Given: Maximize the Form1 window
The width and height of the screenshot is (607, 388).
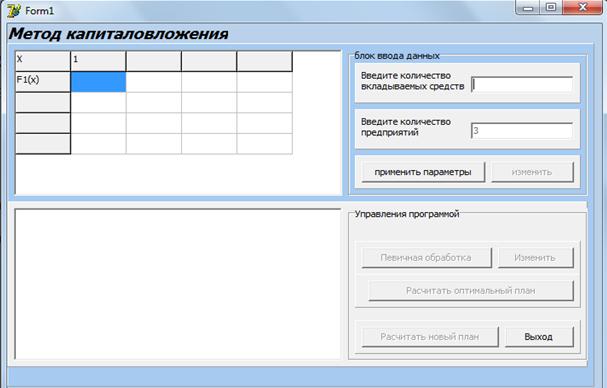Looking at the screenshot, I should 551,7.
